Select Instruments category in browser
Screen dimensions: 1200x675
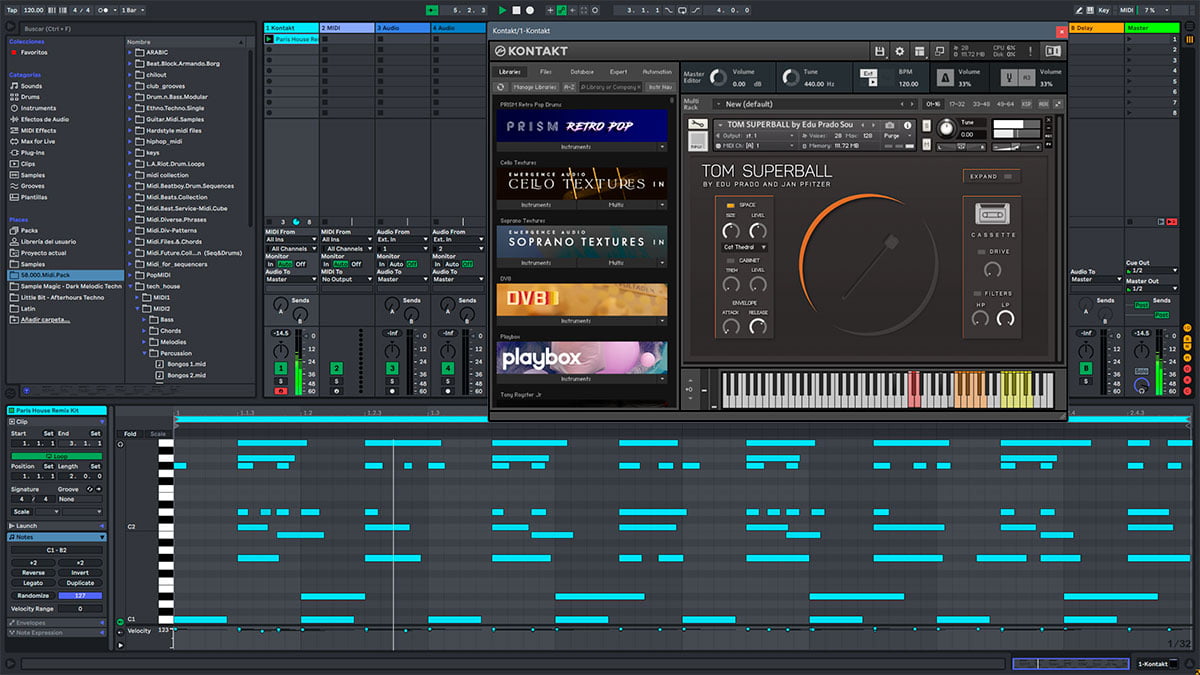38,108
